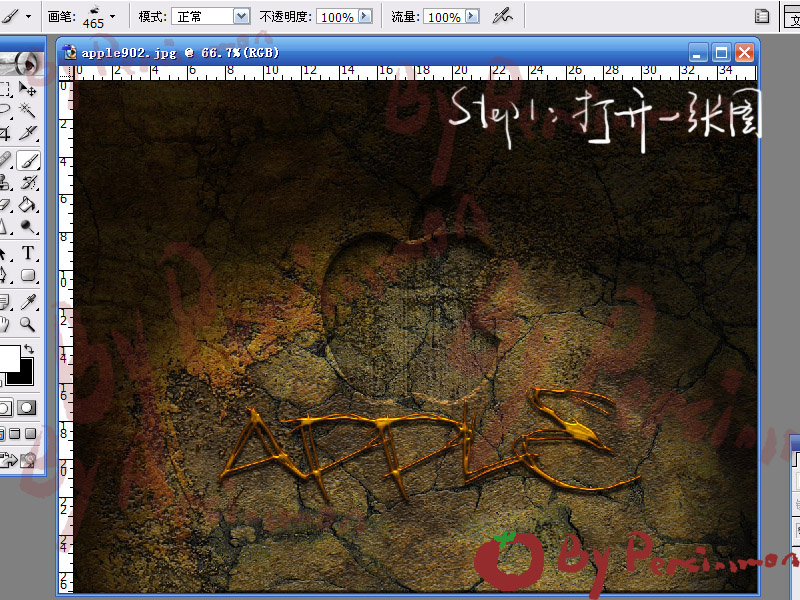This screenshot has width=800, height=600.
Task: Switch to standard screen mode
Action: click(x=2, y=434)
